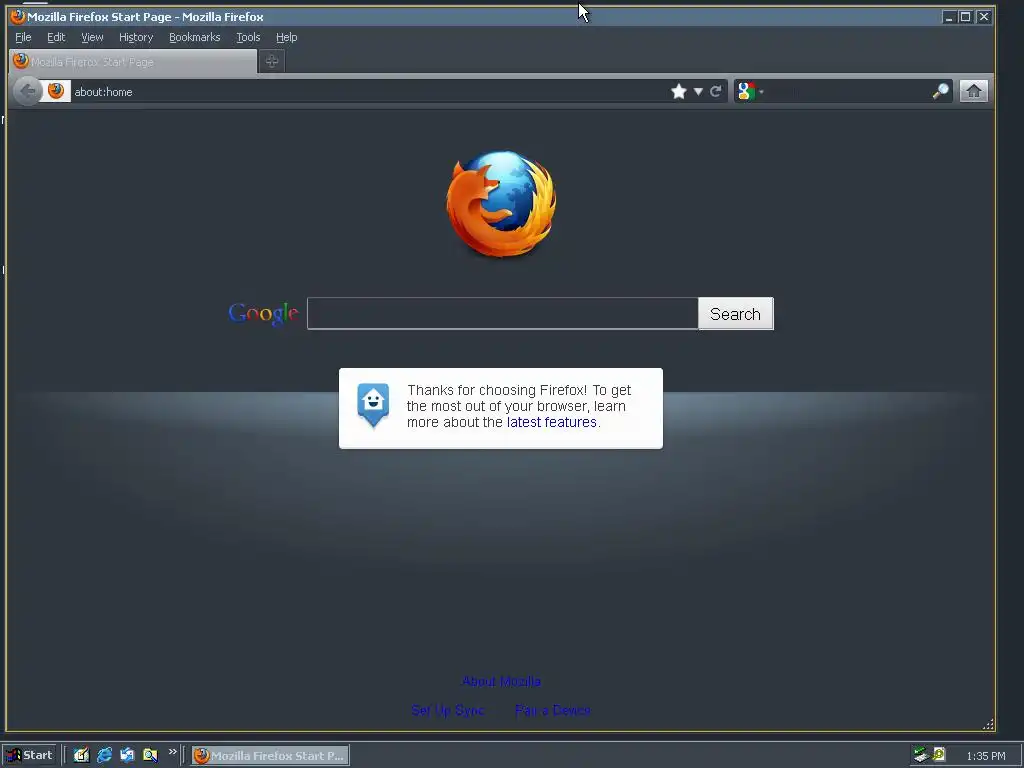The width and height of the screenshot is (1024, 768).
Task: Click the Back arrow button
Action: click(x=27, y=91)
